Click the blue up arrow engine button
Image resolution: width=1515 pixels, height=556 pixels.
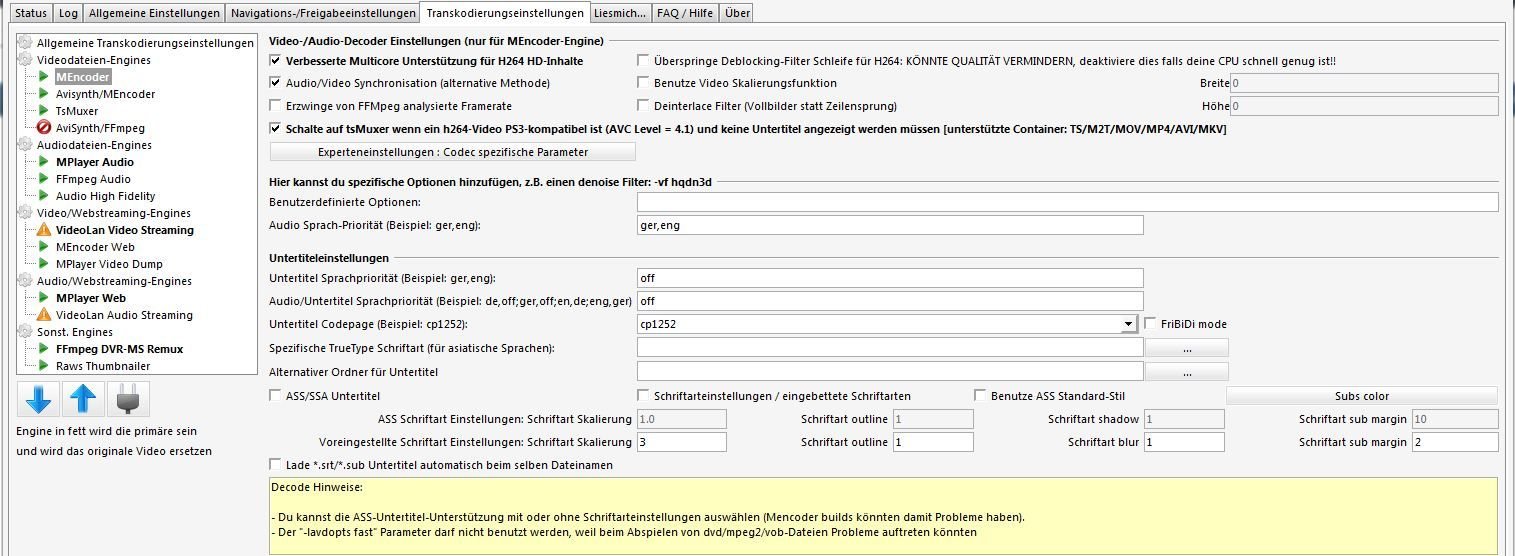click(84, 400)
